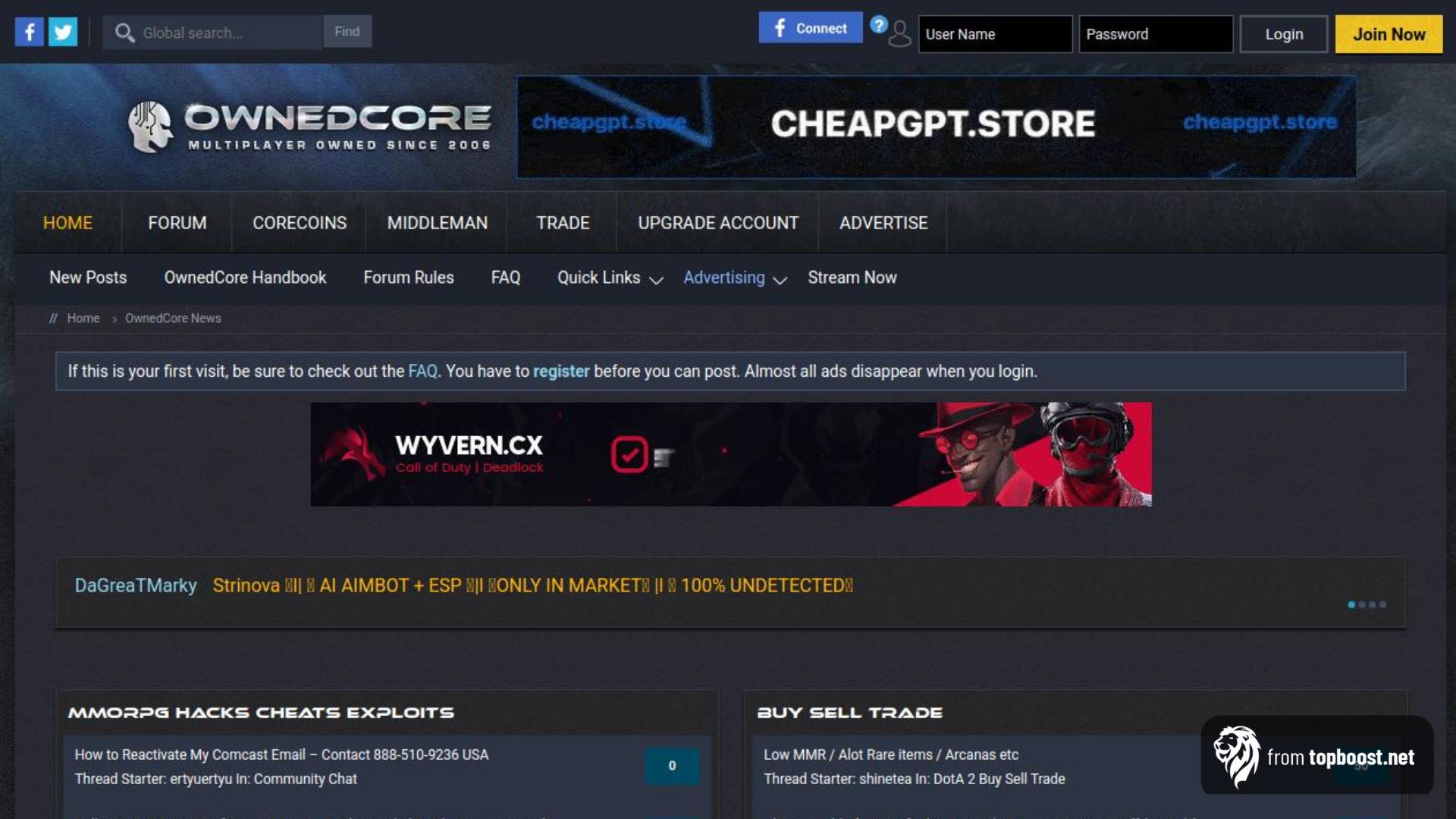This screenshot has width=1456, height=819.
Task: Expand the Quick Links dropdown
Action: coord(610,278)
